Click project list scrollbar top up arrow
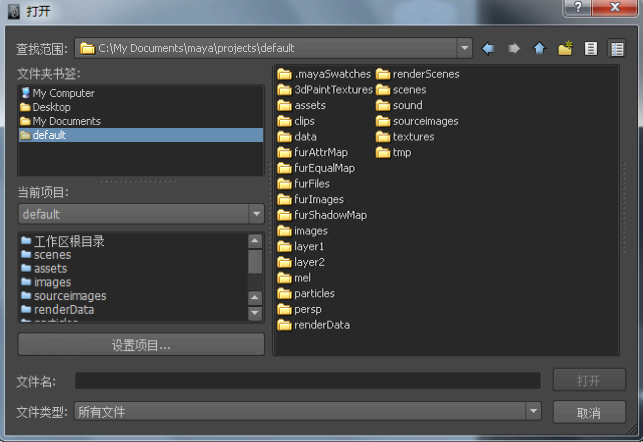 click(x=255, y=241)
